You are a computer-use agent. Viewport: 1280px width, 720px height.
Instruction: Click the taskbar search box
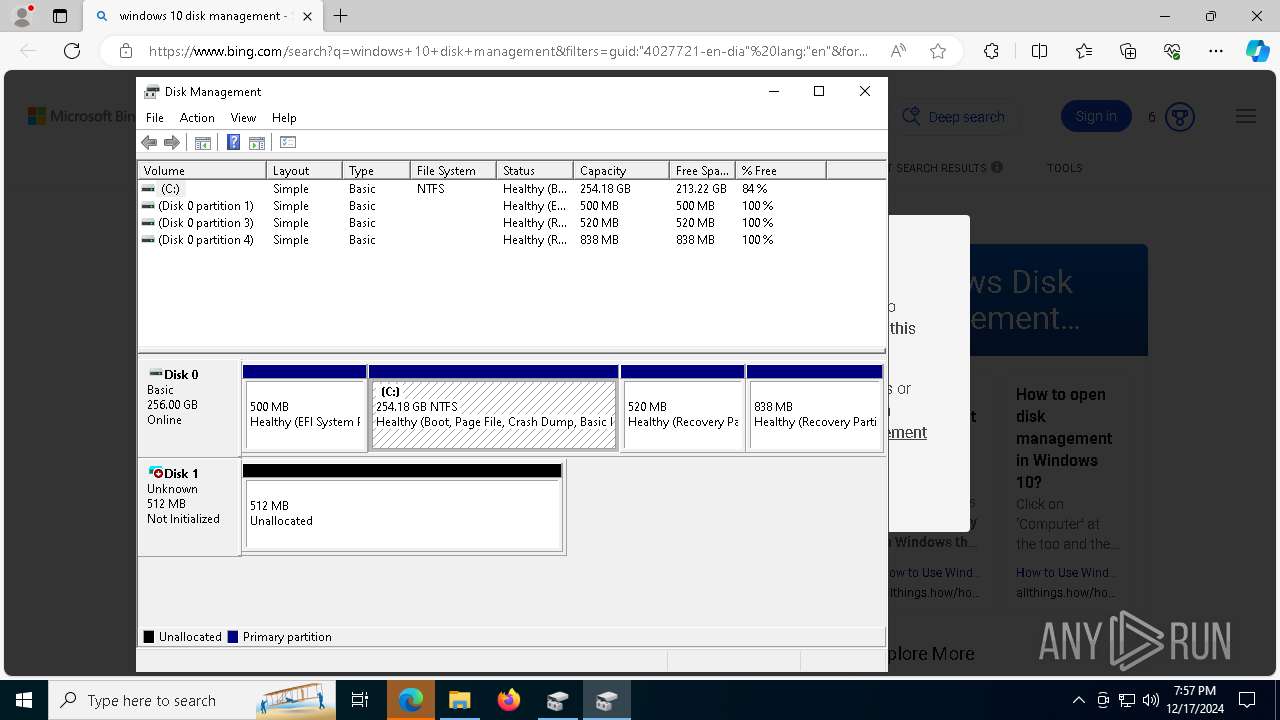point(191,700)
